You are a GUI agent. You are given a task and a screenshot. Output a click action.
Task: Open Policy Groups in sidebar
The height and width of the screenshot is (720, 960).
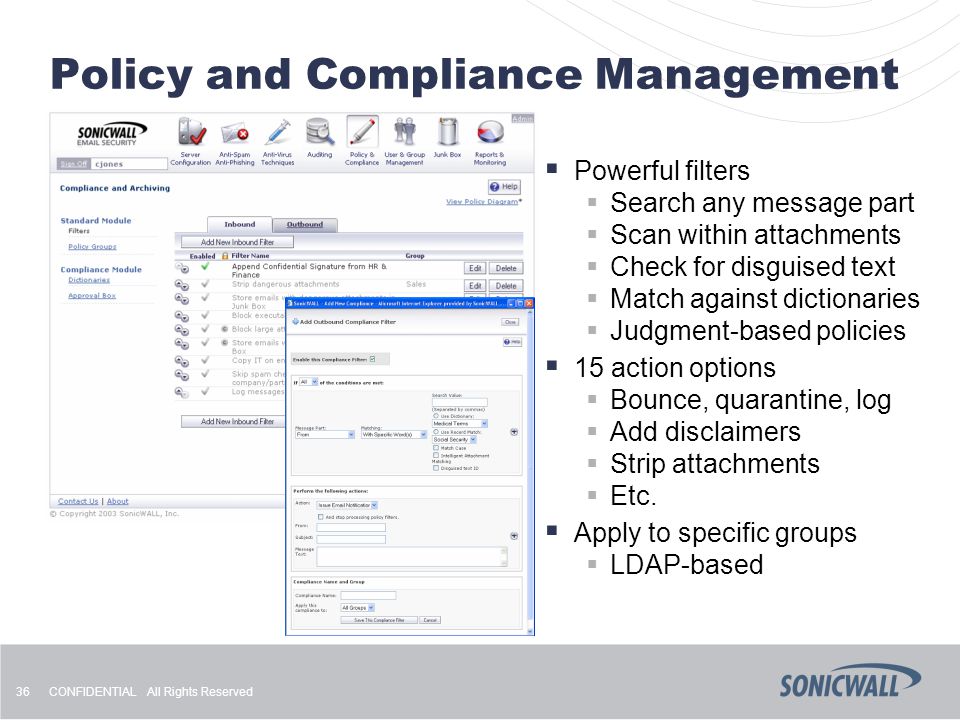point(92,246)
